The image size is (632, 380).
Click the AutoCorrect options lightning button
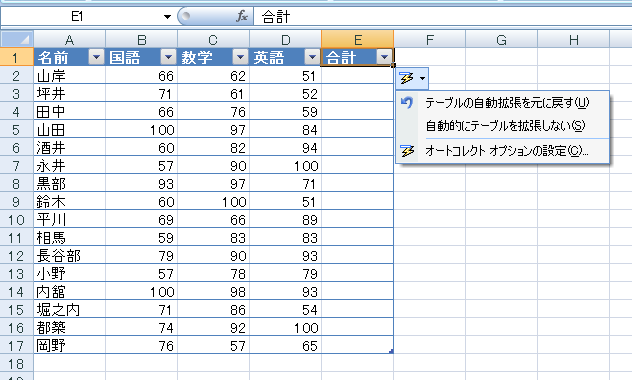(412, 78)
